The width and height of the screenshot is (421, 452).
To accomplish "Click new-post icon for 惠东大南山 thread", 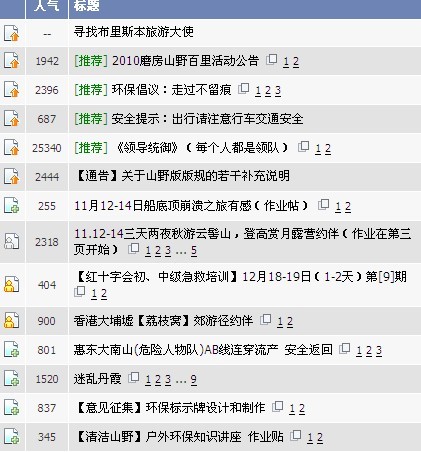I will [x=11, y=349].
